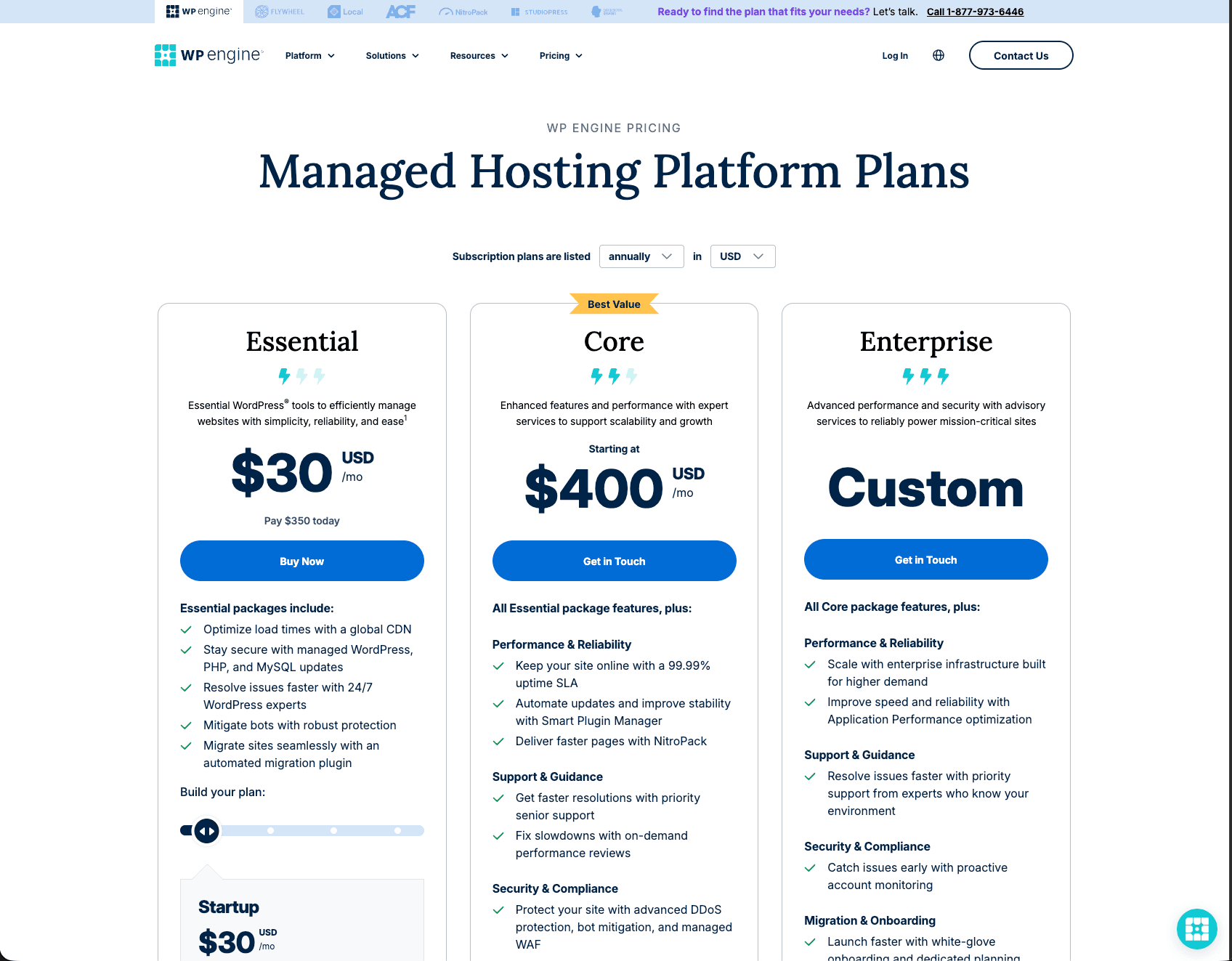Open the Delicious Brains brand logo
Image resolution: width=1232 pixels, height=961 pixels.
coord(607,12)
